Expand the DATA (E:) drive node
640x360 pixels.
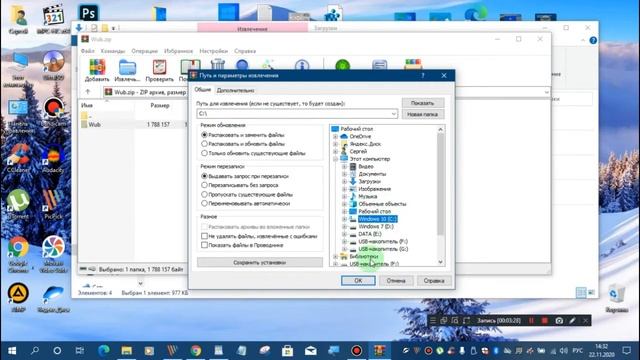coord(344,234)
